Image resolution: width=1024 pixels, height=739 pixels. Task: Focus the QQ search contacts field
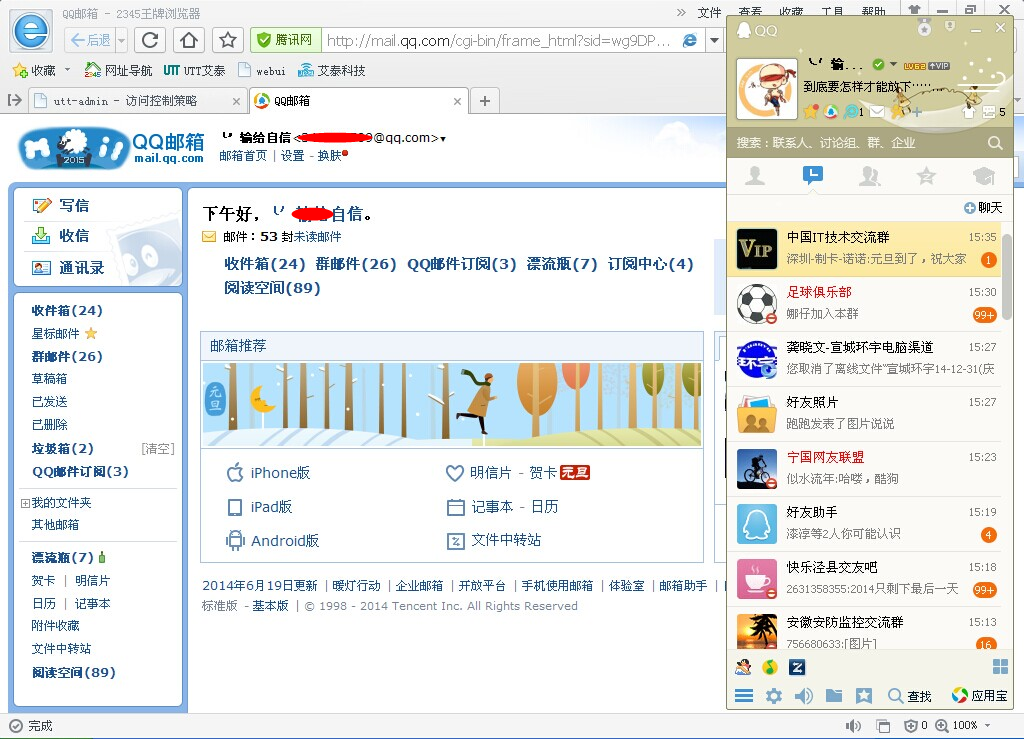pos(857,143)
